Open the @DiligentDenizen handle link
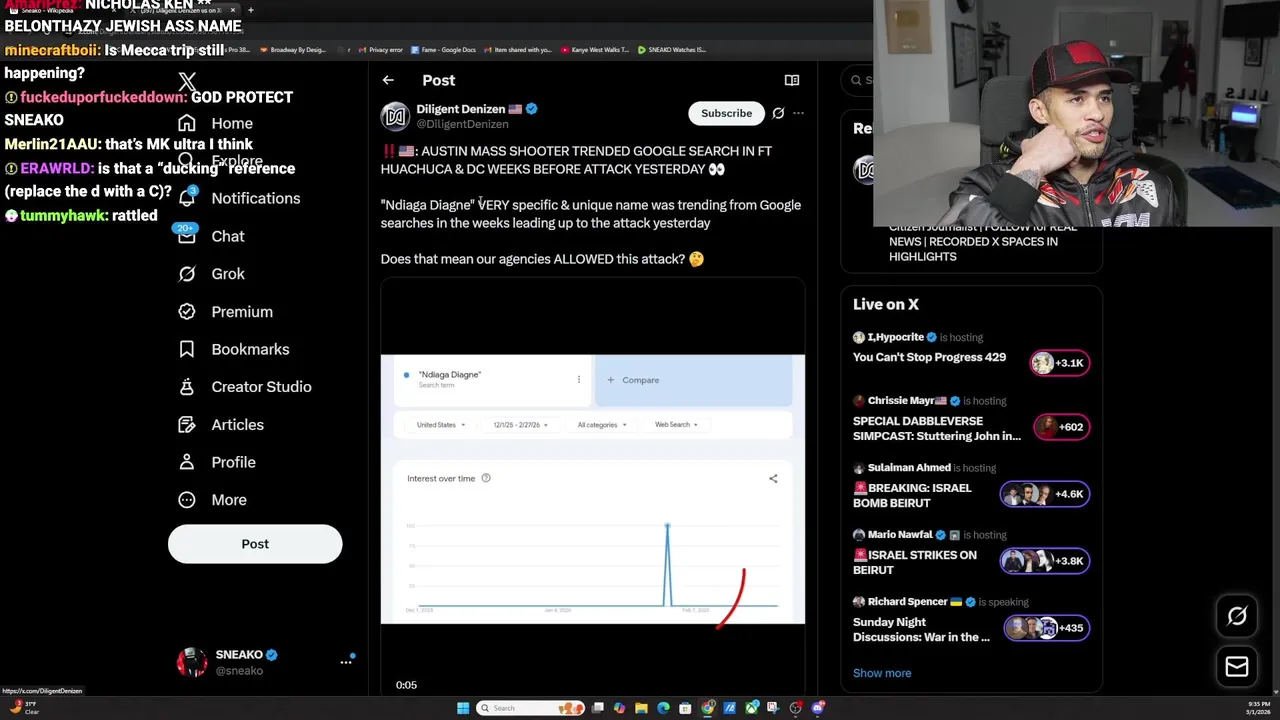This screenshot has height=720, width=1280. (462, 124)
